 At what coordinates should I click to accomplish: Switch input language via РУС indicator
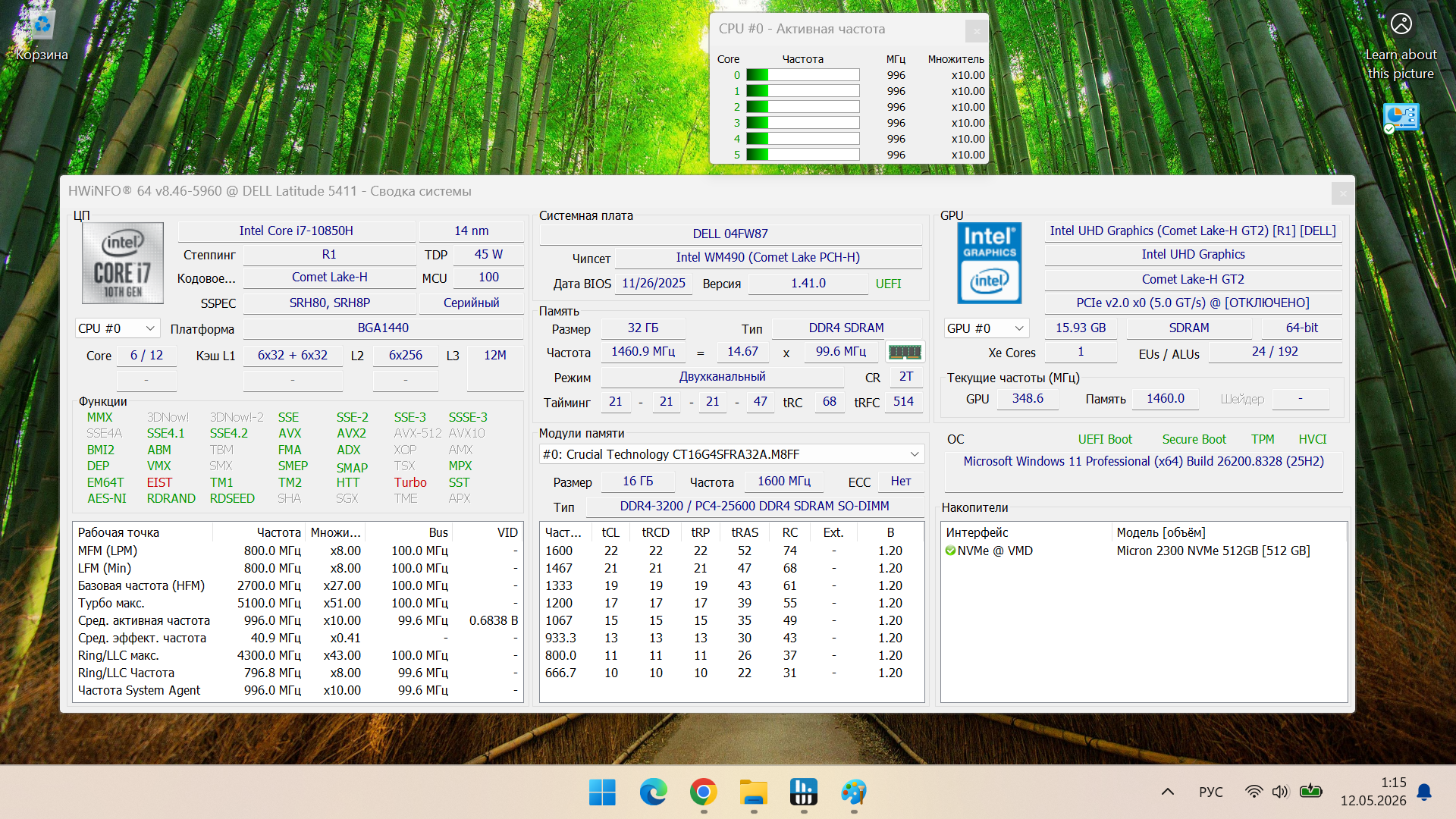point(1210,792)
